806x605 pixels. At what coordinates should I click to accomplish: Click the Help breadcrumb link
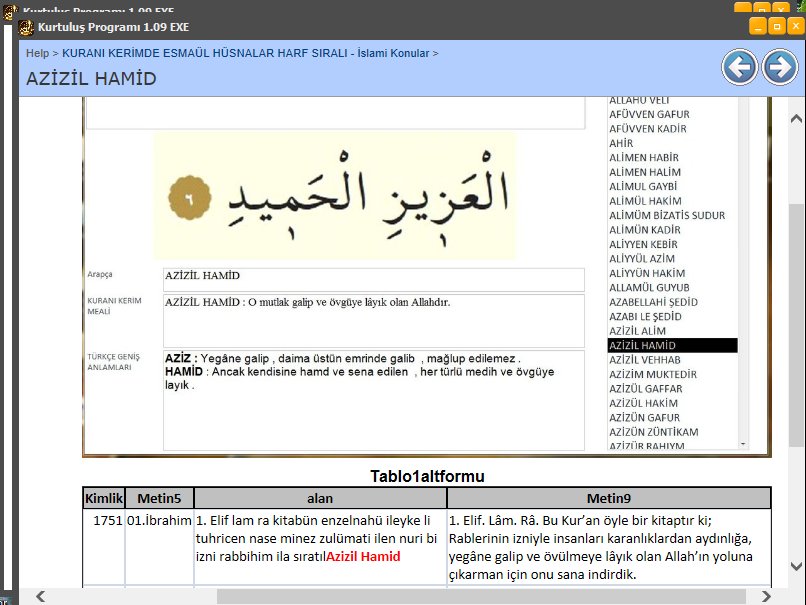[37, 53]
